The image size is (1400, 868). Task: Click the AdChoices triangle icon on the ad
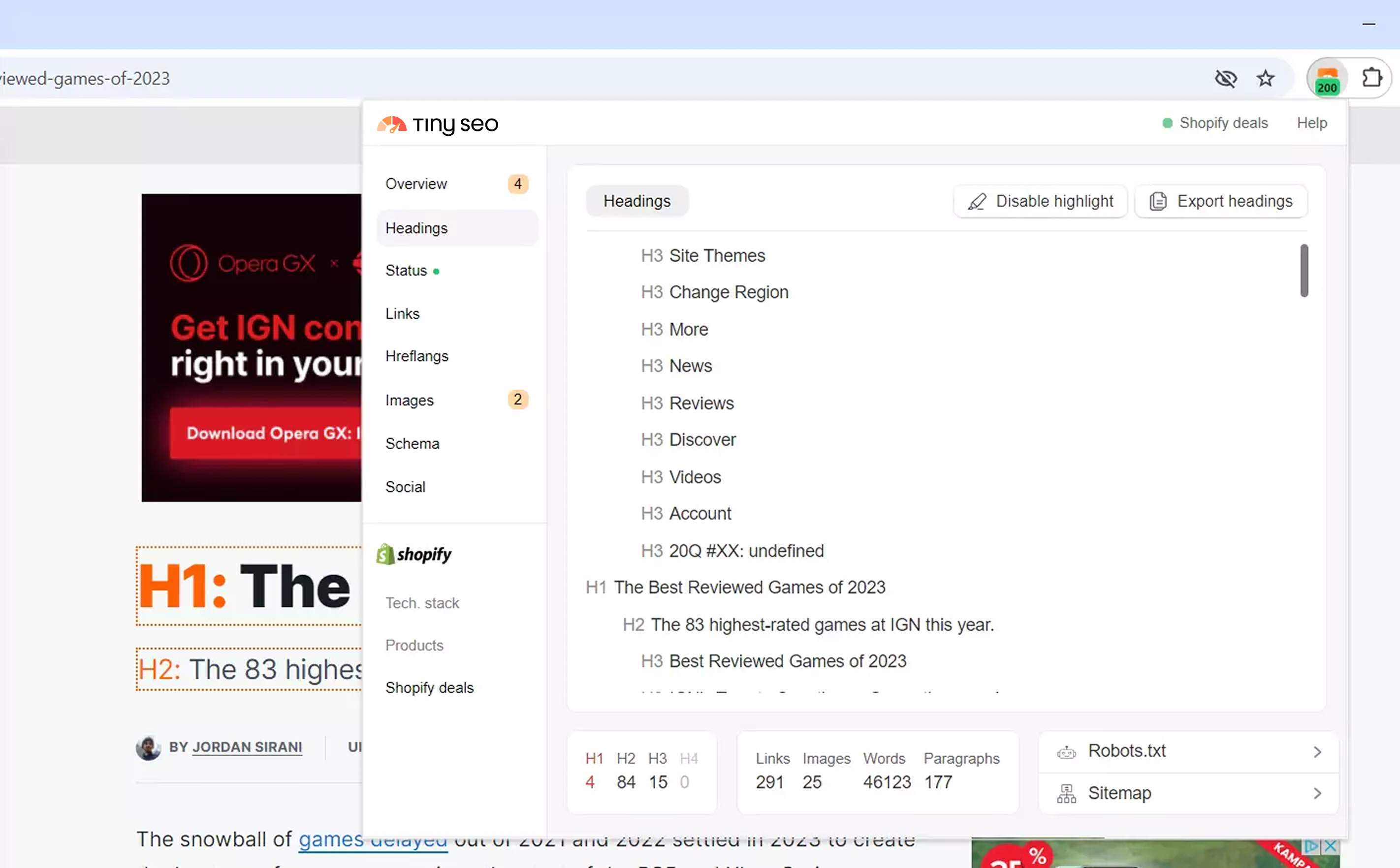[x=1311, y=846]
